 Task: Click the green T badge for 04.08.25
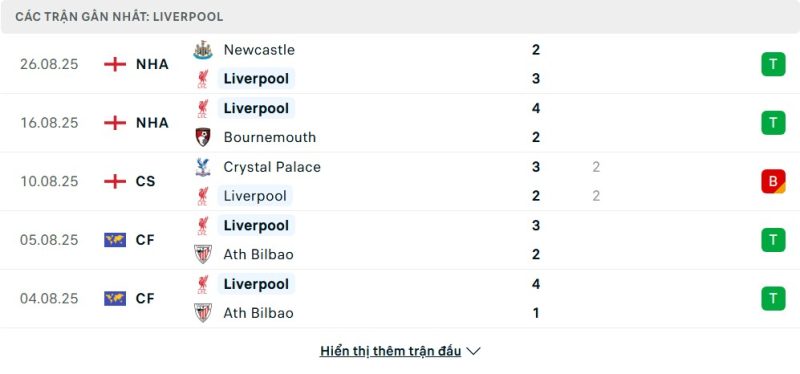click(x=773, y=298)
